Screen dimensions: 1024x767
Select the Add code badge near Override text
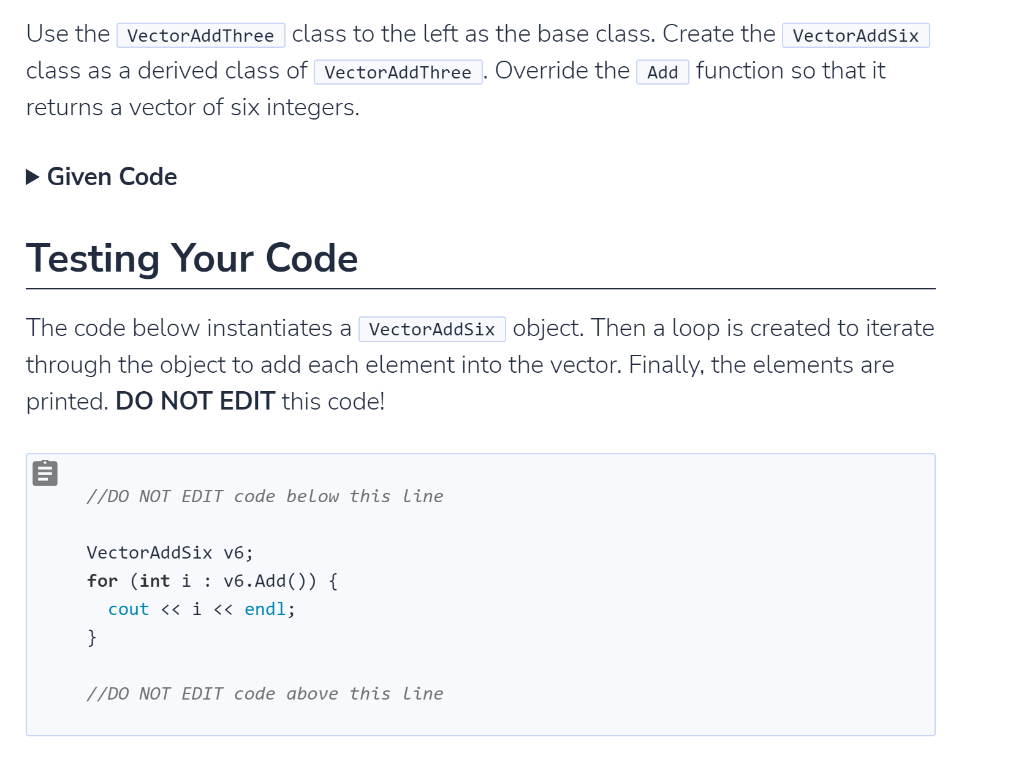(662, 72)
